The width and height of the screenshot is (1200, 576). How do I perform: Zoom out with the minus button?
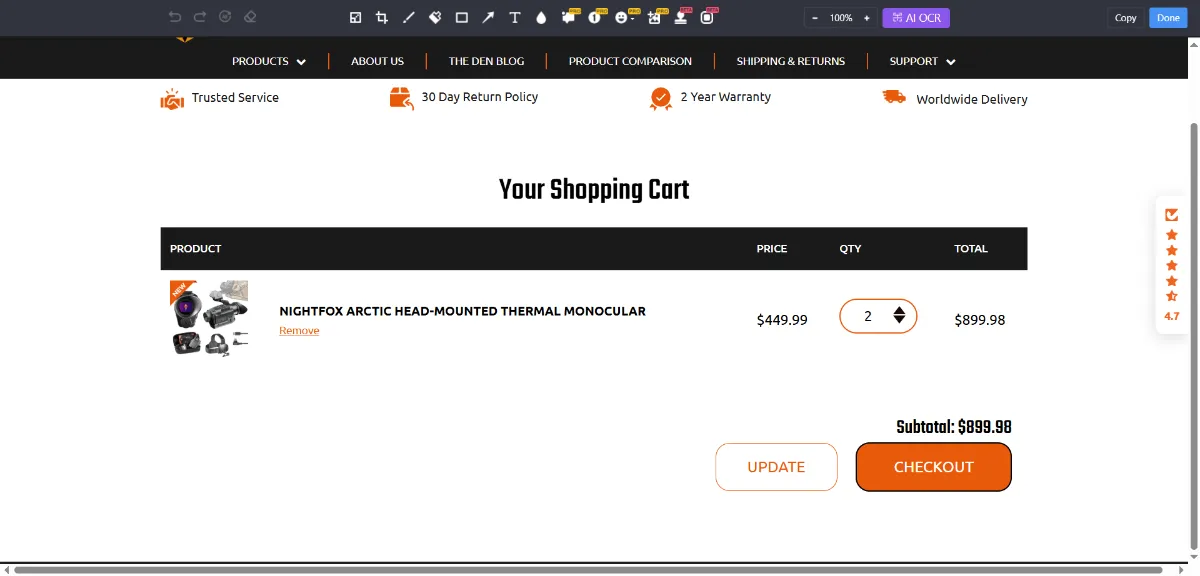(815, 18)
